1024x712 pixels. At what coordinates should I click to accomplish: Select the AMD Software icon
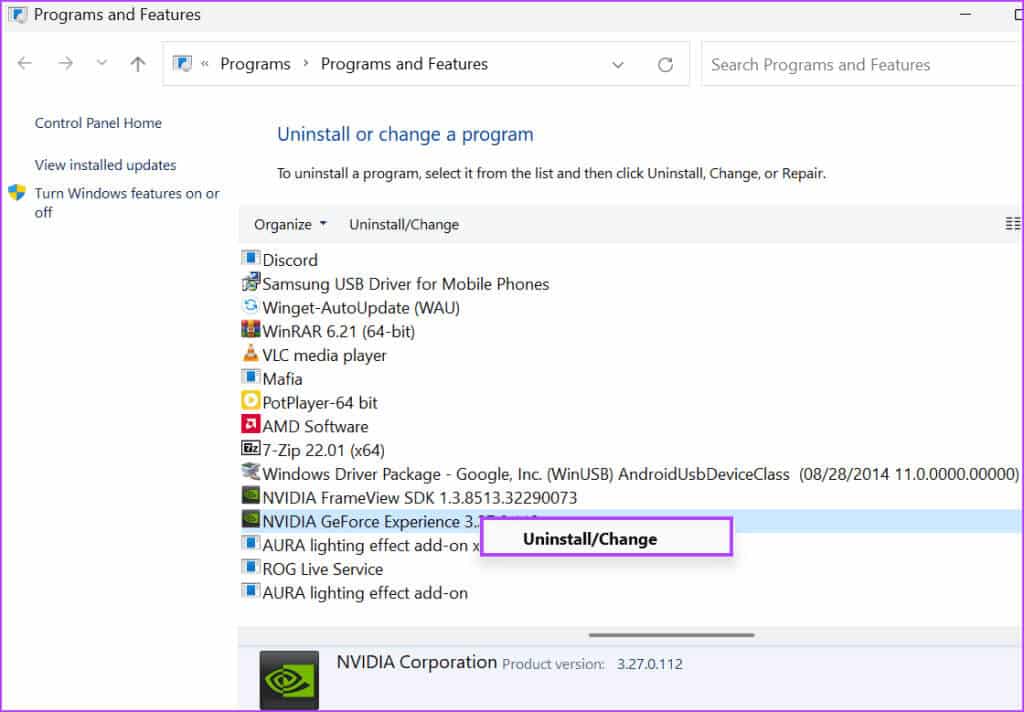[251, 425]
